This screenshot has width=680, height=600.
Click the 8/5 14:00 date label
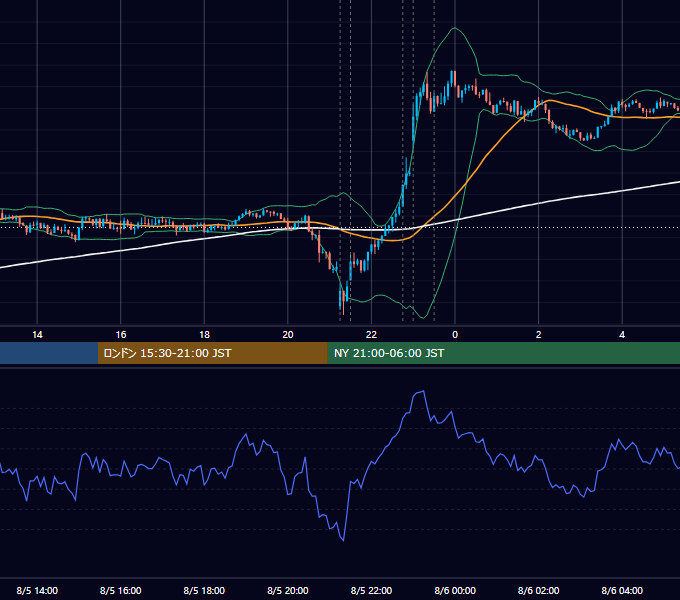coord(37,590)
